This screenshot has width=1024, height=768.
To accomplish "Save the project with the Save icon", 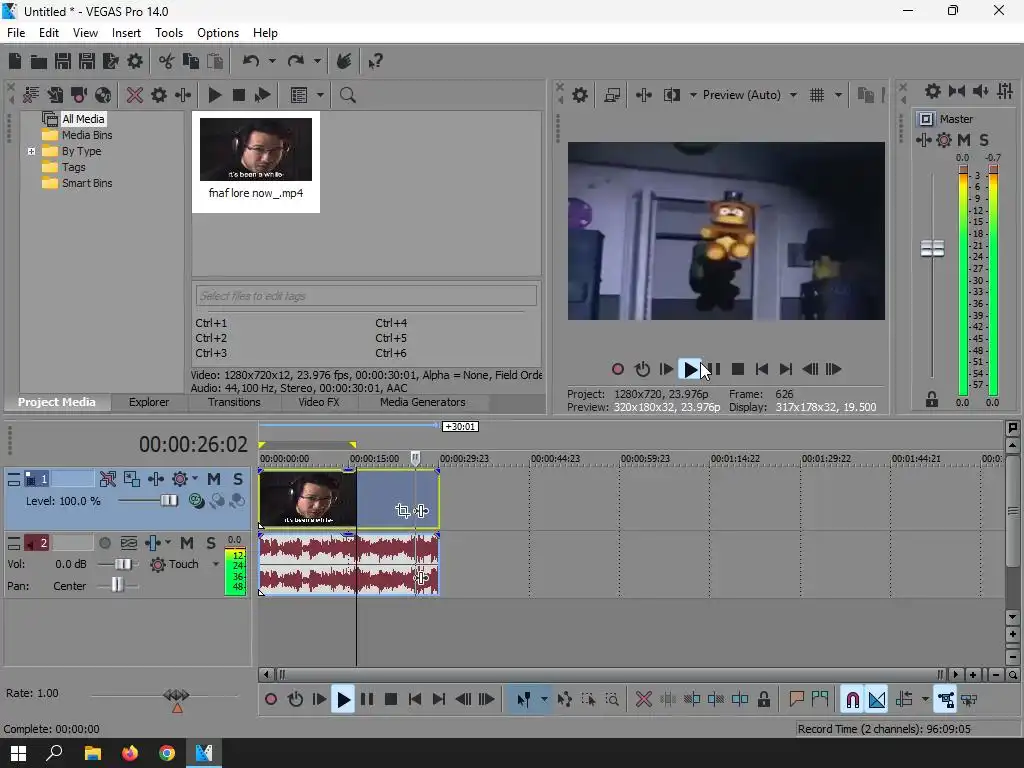I will (x=63, y=61).
